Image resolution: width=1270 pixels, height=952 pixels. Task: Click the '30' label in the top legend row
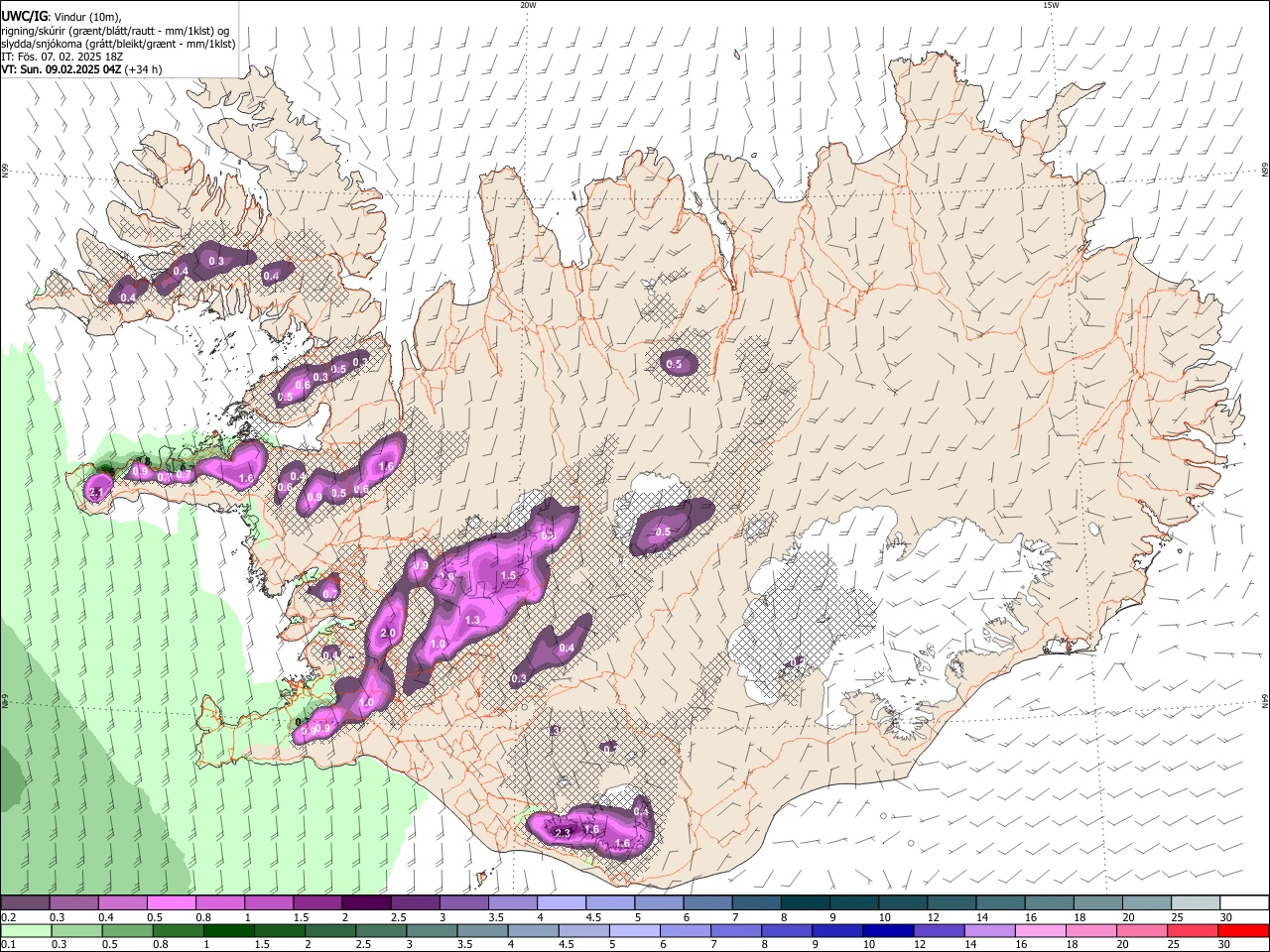(1226, 918)
